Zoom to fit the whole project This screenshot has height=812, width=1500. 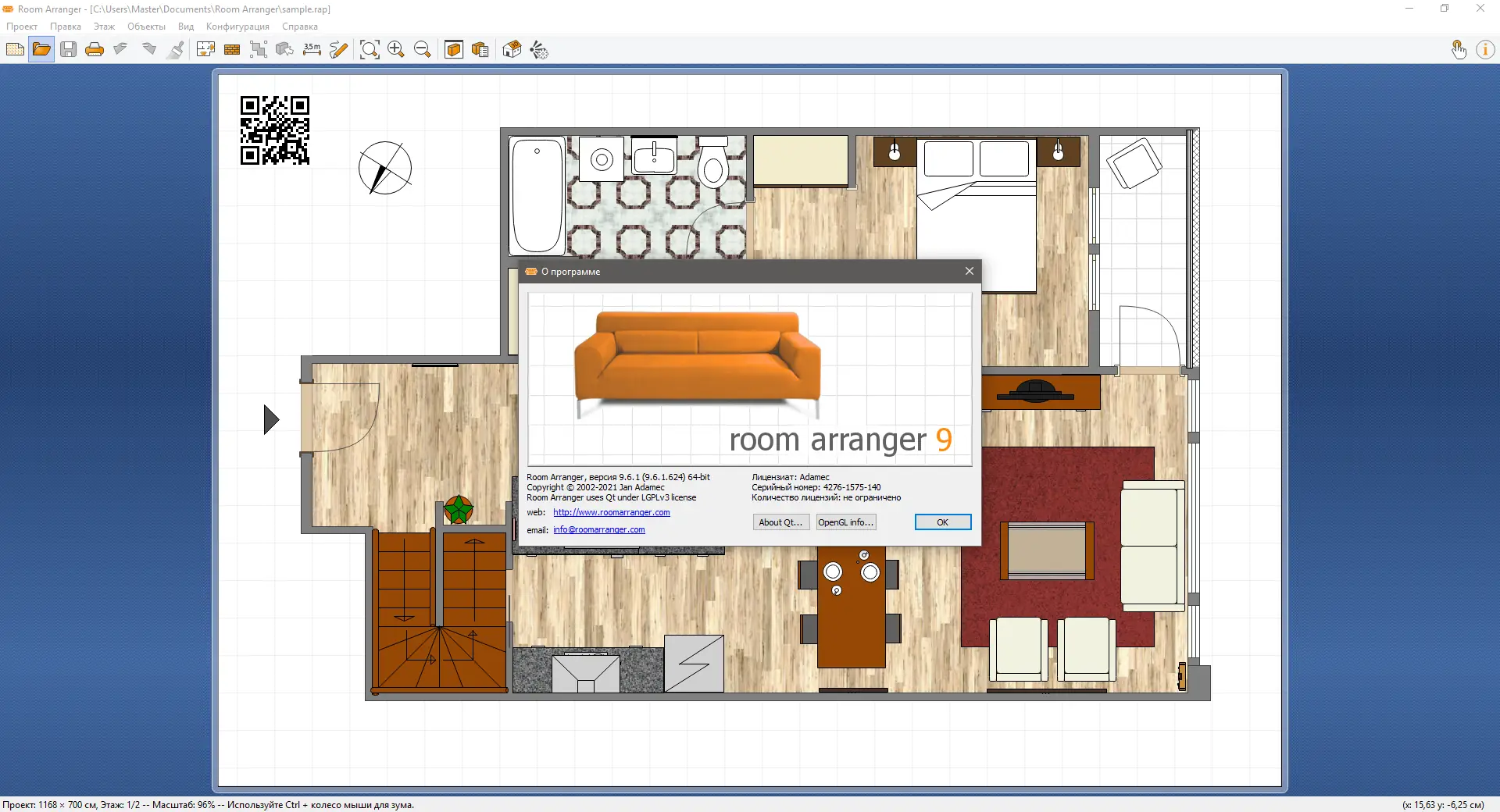pyautogui.click(x=370, y=50)
